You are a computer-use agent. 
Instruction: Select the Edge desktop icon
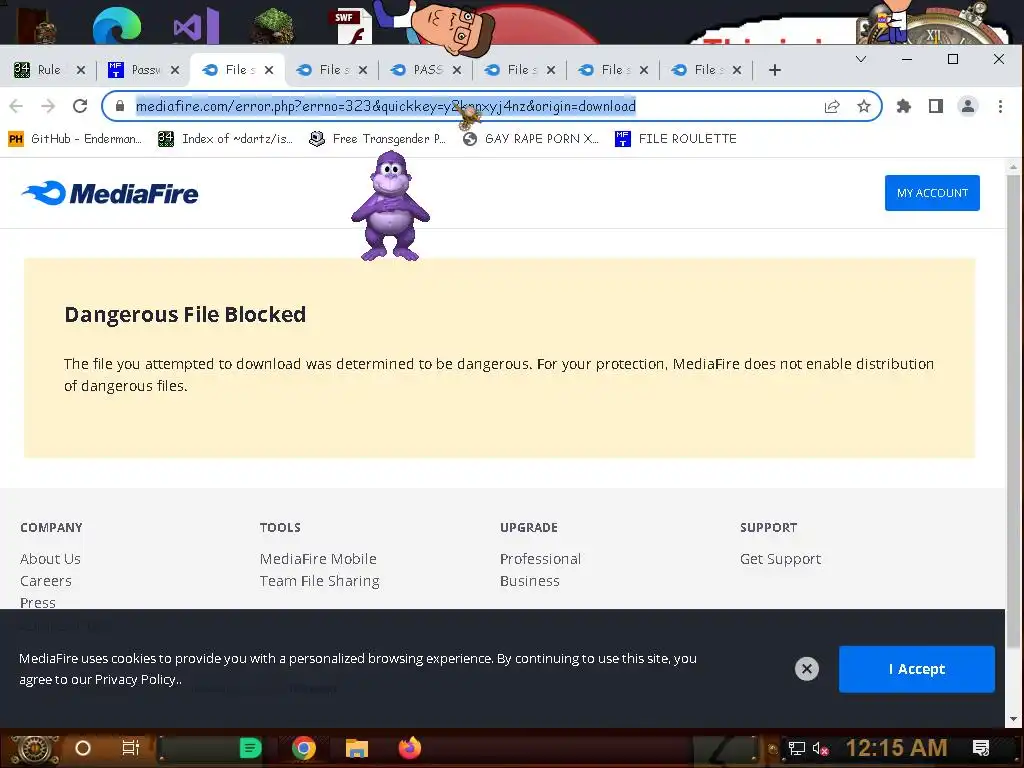point(117,25)
